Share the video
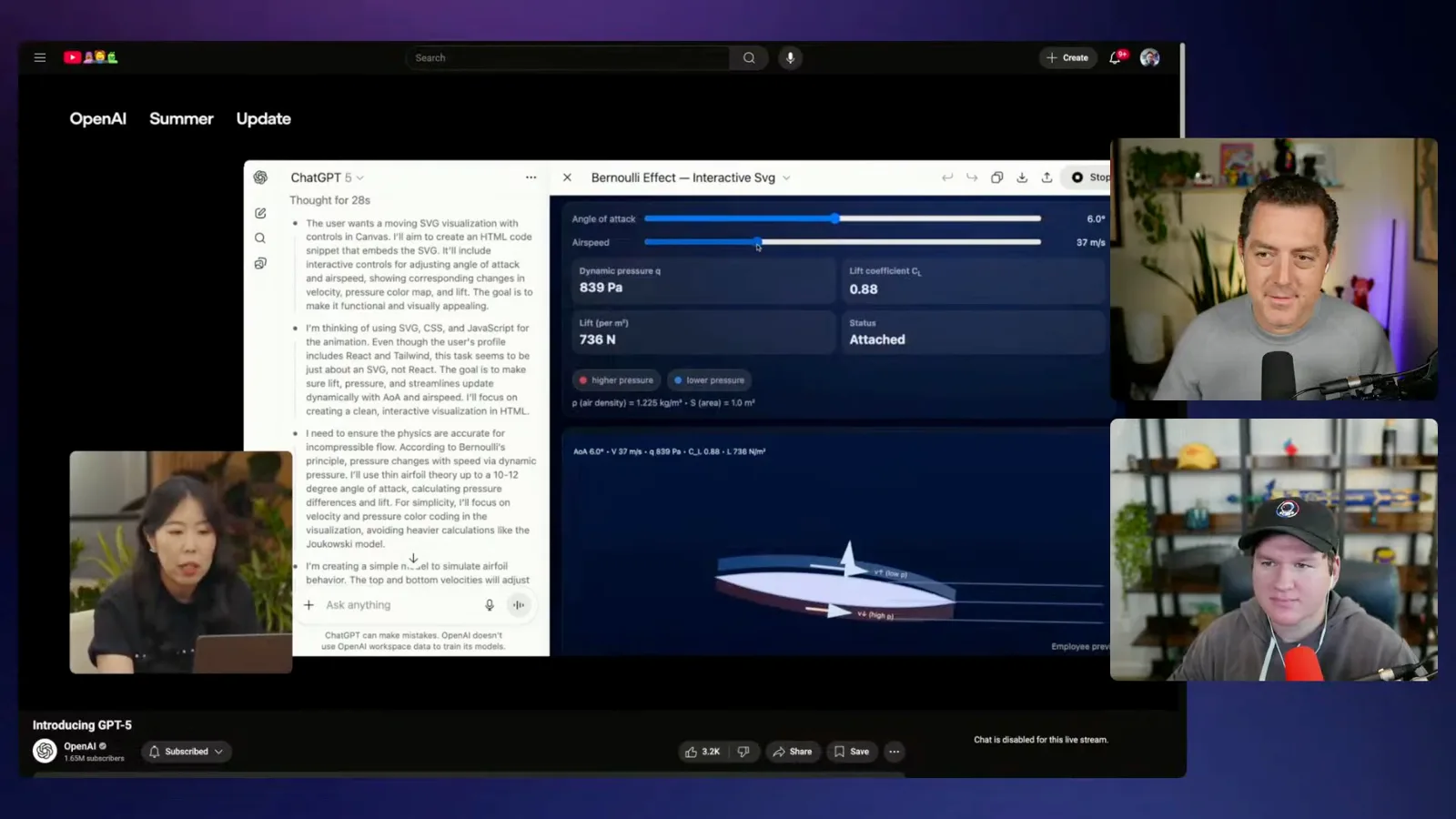This screenshot has height=819, width=1456. click(792, 752)
